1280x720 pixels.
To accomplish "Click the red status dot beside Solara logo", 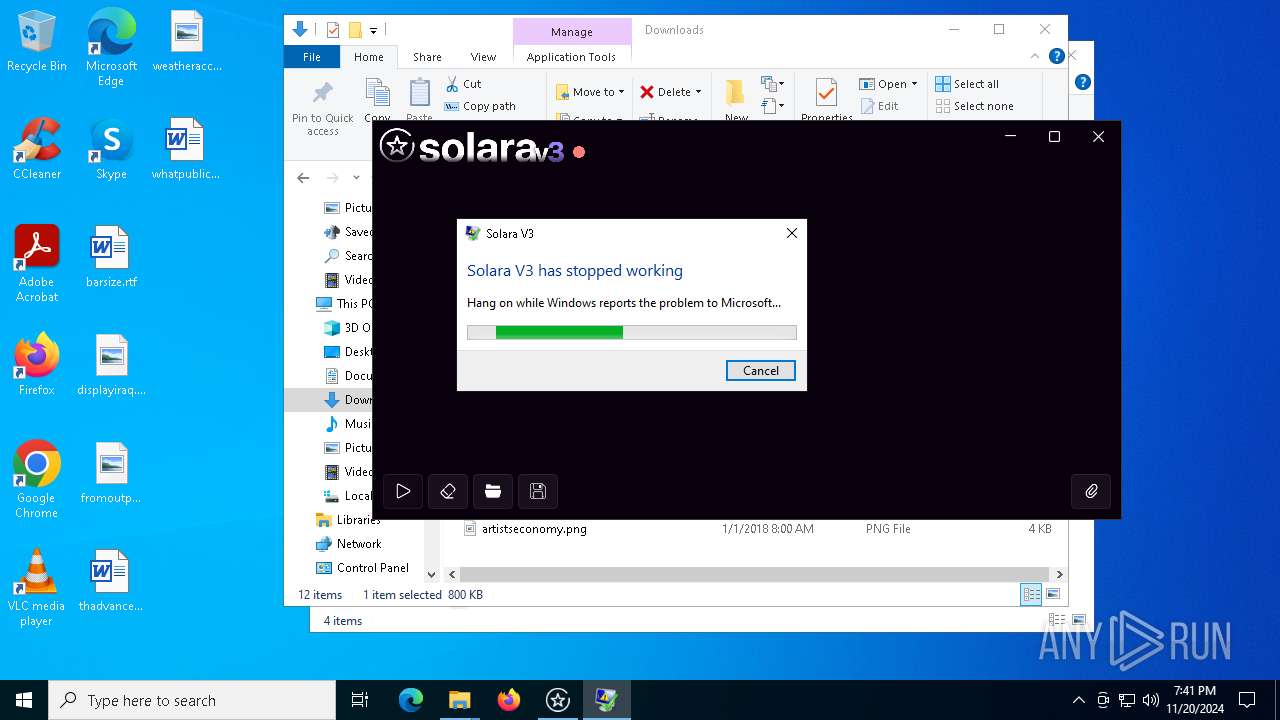I will pos(578,152).
